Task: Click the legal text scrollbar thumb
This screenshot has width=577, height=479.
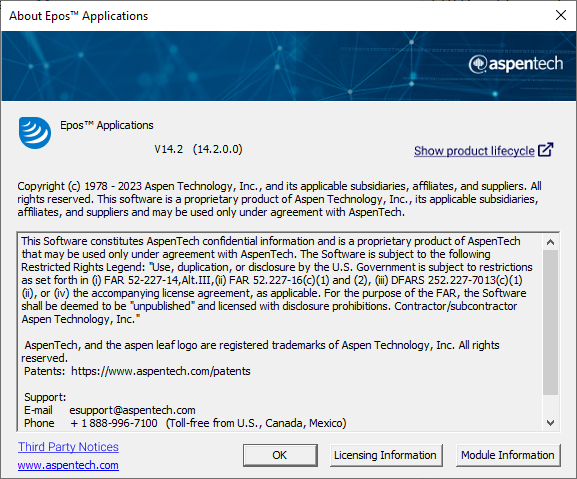Action: [x=551, y=323]
